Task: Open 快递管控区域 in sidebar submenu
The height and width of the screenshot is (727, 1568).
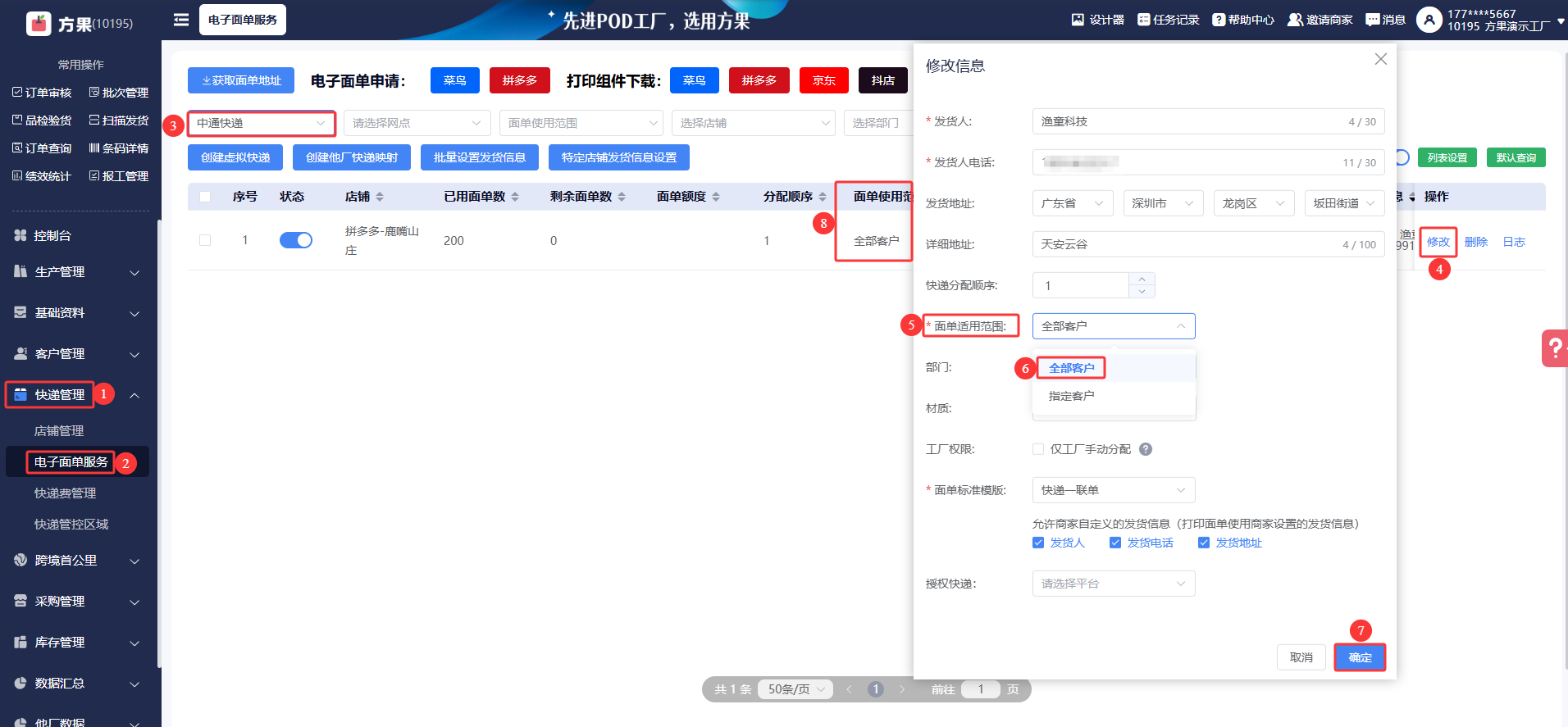Action: coord(71,525)
